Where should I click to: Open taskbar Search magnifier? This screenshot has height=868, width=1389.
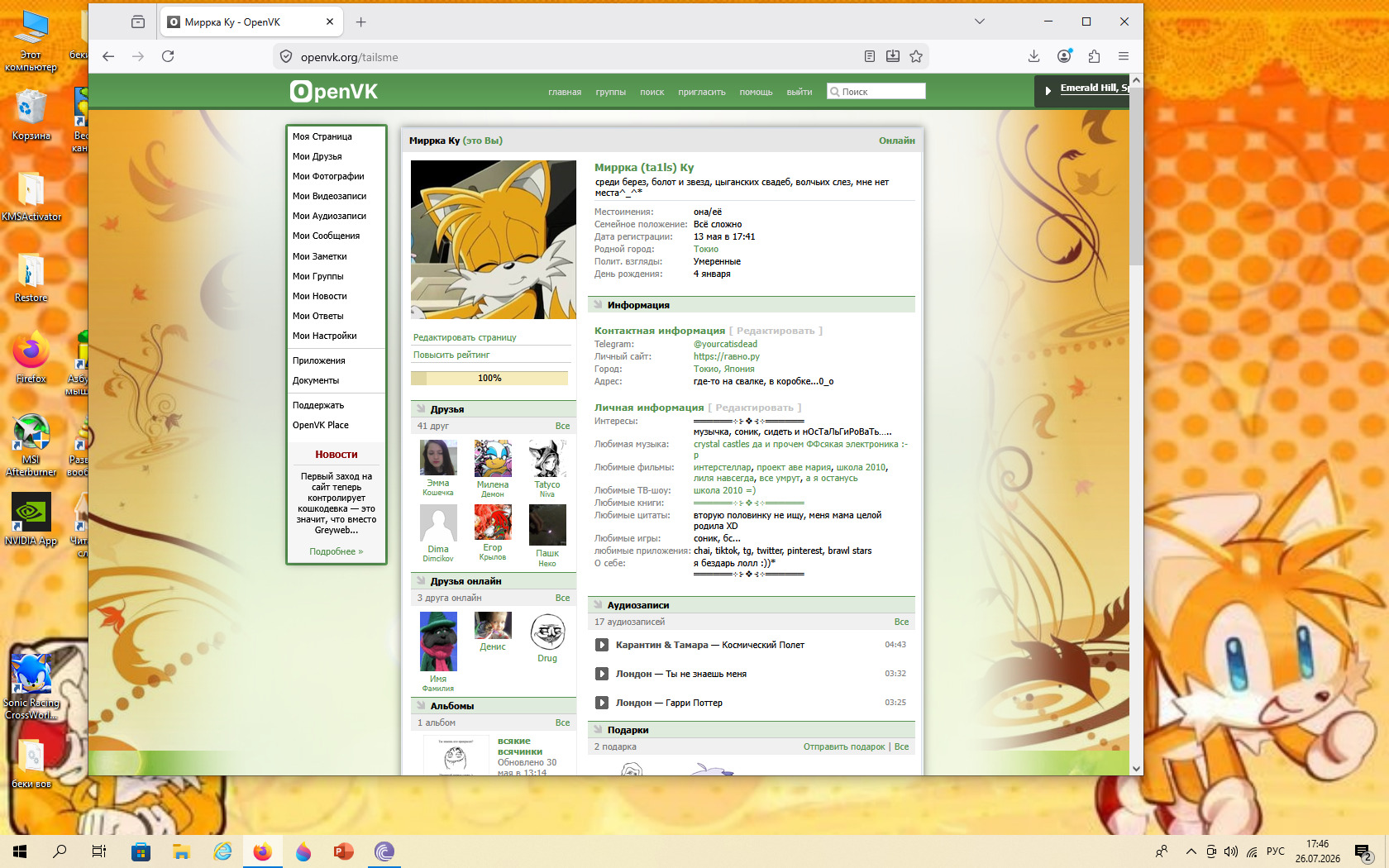click(60, 851)
